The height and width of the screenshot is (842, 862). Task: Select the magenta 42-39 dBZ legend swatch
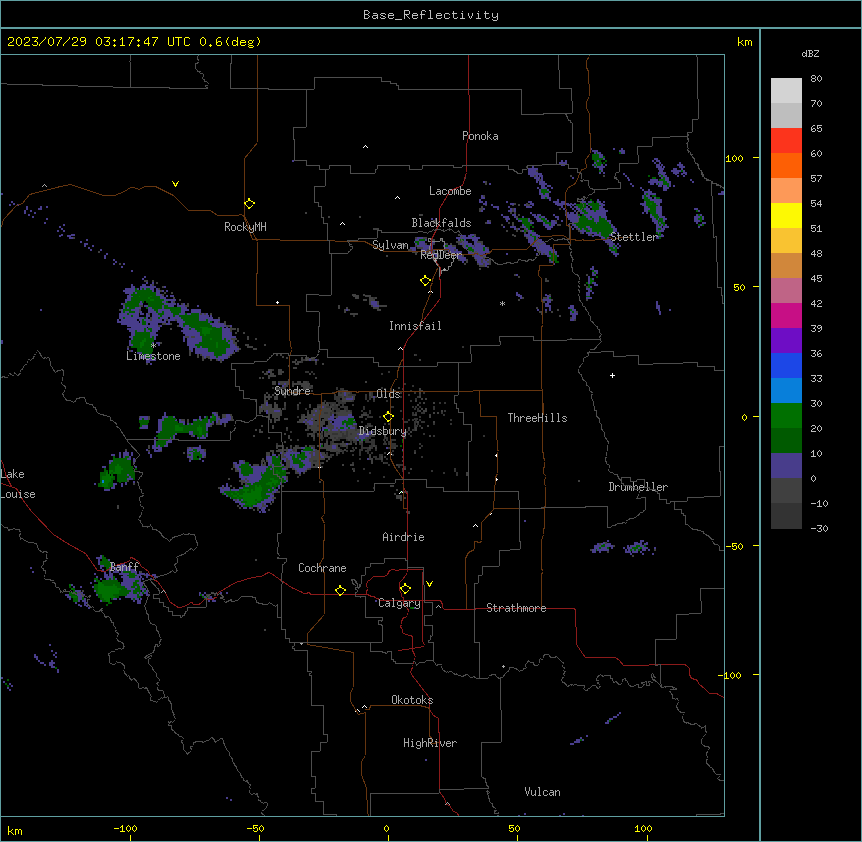pyautogui.click(x=786, y=315)
